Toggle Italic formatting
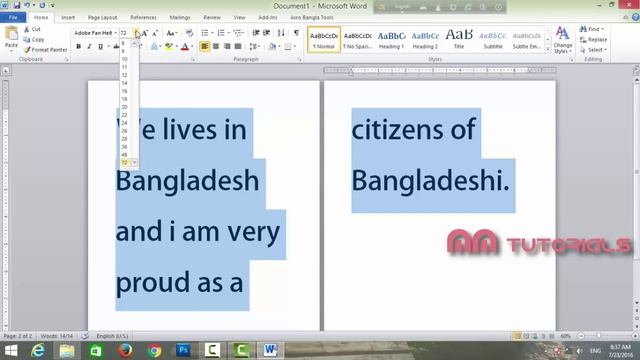The height and width of the screenshot is (360, 640). click(89, 47)
